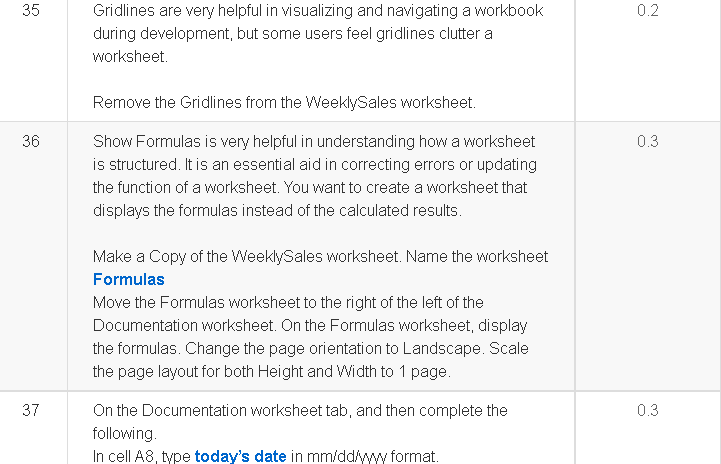Click the sentence starting Gridlines are very helpful
This screenshot has width=721, height=464.
[318, 33]
